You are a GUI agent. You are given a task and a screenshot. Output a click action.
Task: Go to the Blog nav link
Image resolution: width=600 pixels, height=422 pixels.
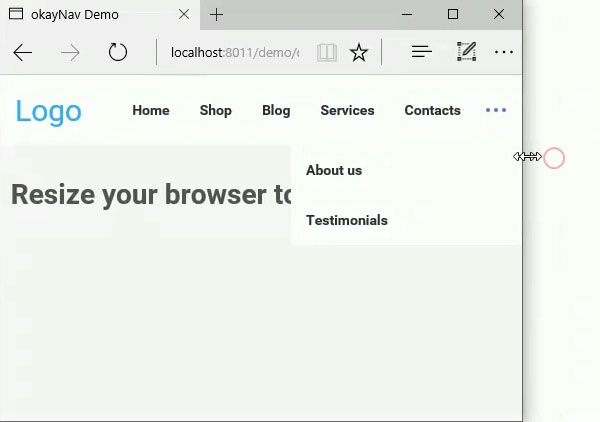pyautogui.click(x=276, y=110)
